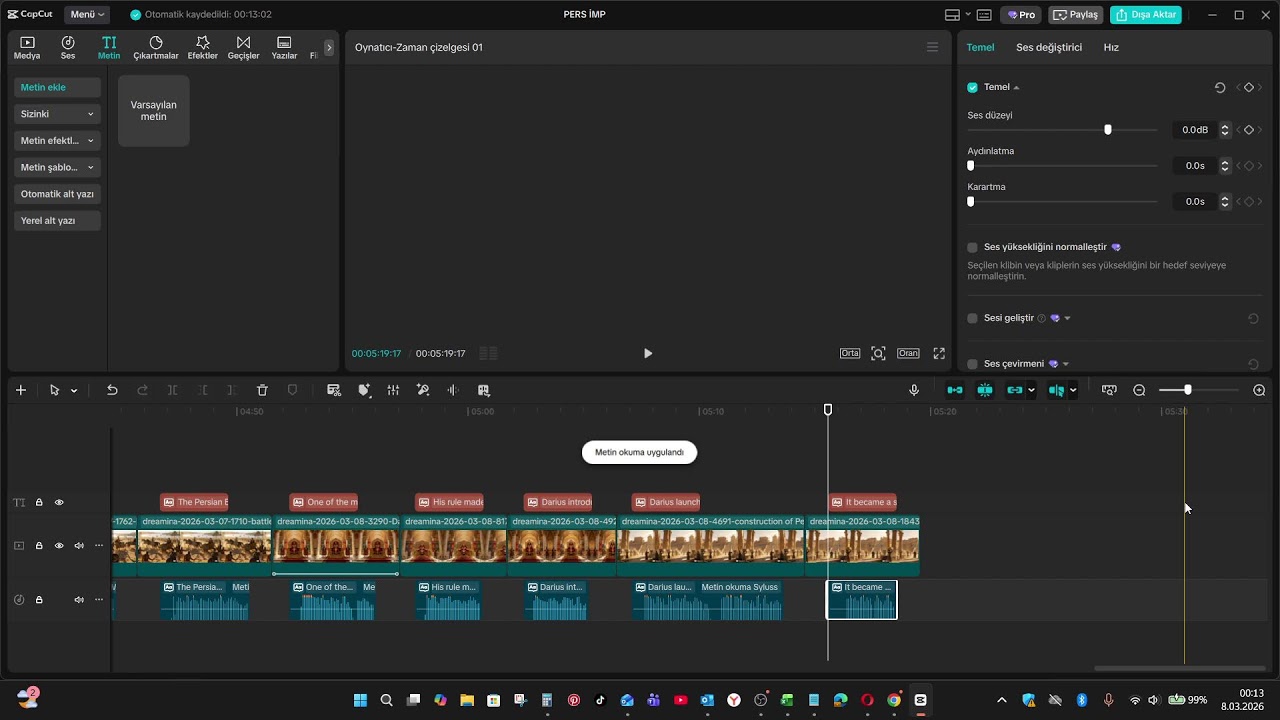Adjust the Aydınlatma fade-in slider
1280x720 pixels.
pos(971,166)
